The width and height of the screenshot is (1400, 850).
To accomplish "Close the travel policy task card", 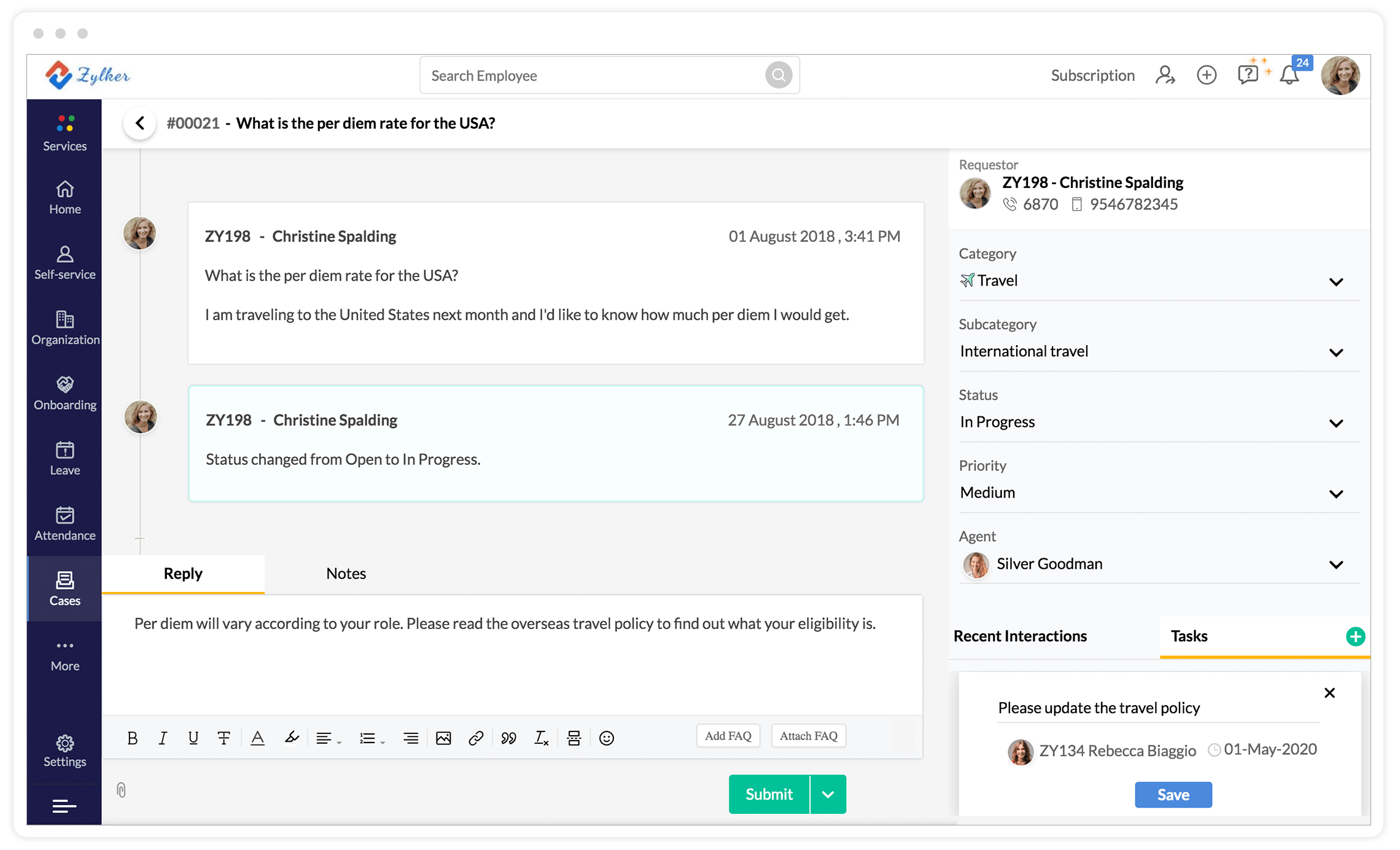I will (x=1330, y=693).
